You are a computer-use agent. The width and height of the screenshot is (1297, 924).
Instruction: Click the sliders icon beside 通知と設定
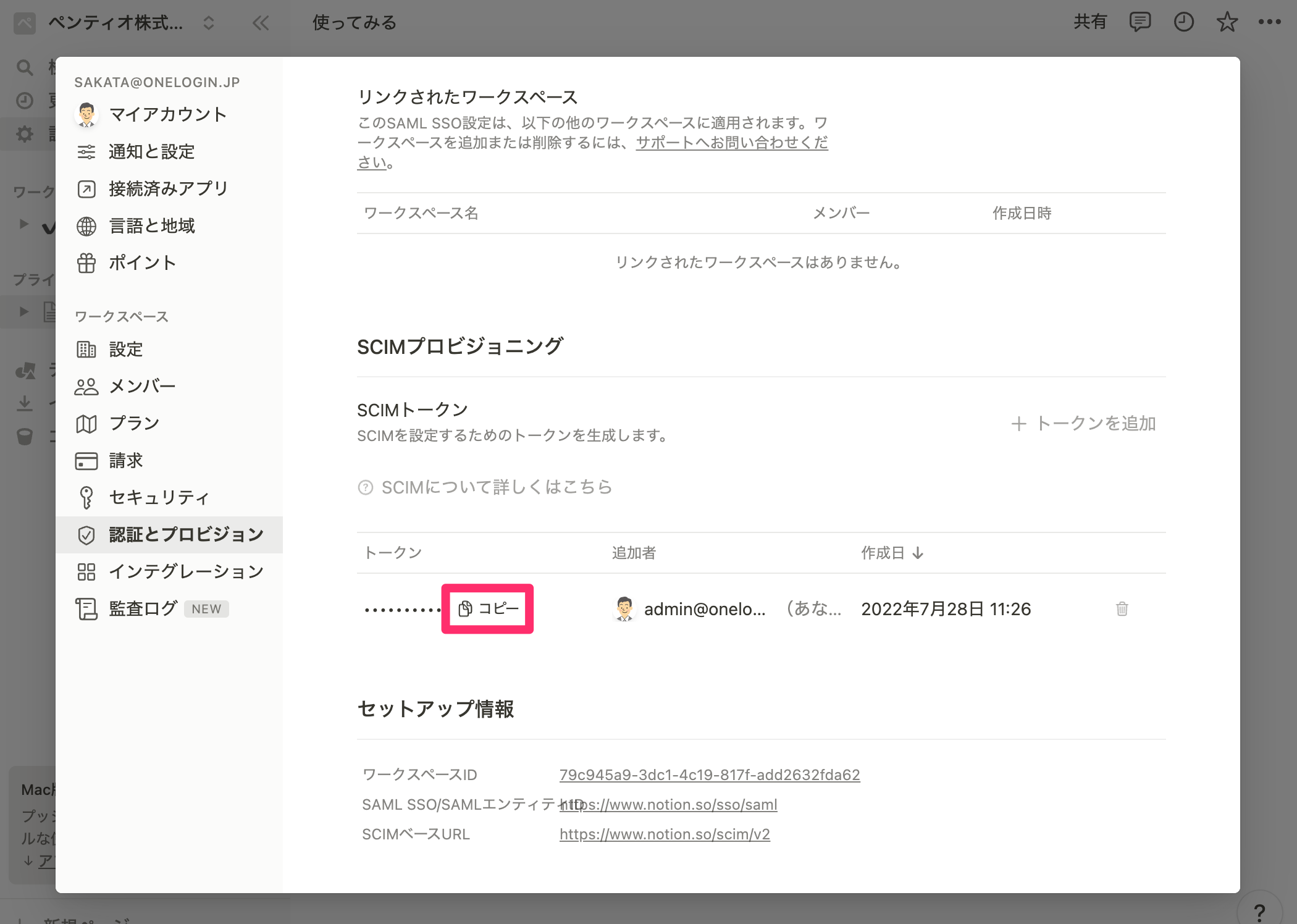click(86, 152)
